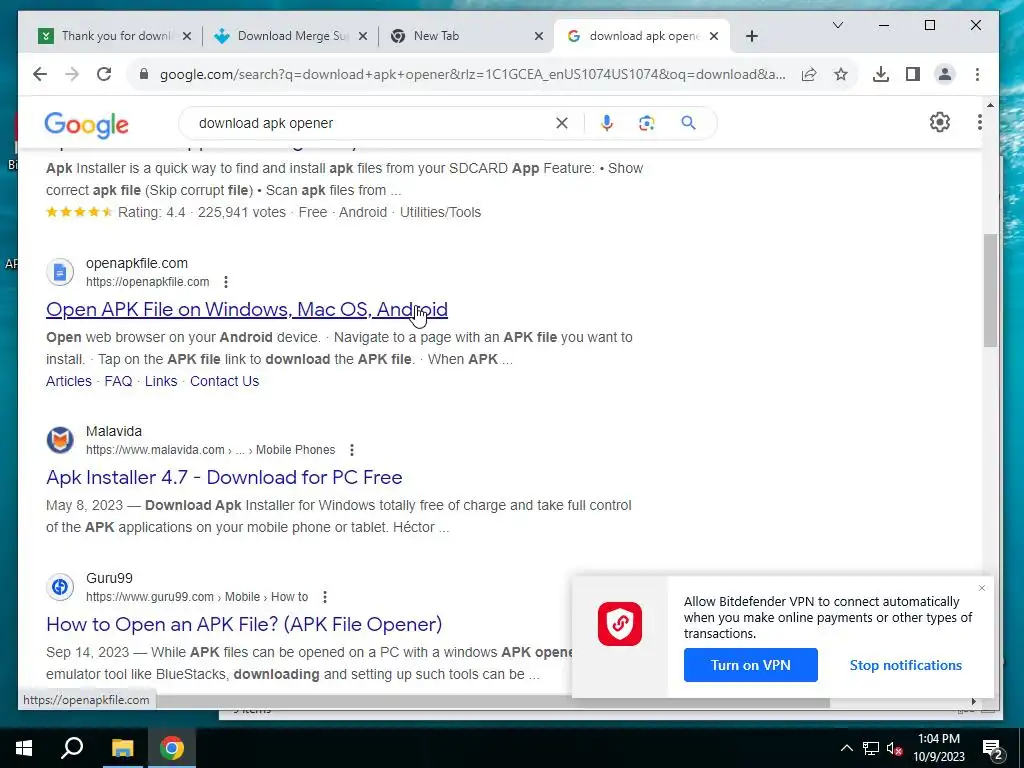
Task: Dismiss the Bitdefender VPN notification
Action: pos(982,588)
